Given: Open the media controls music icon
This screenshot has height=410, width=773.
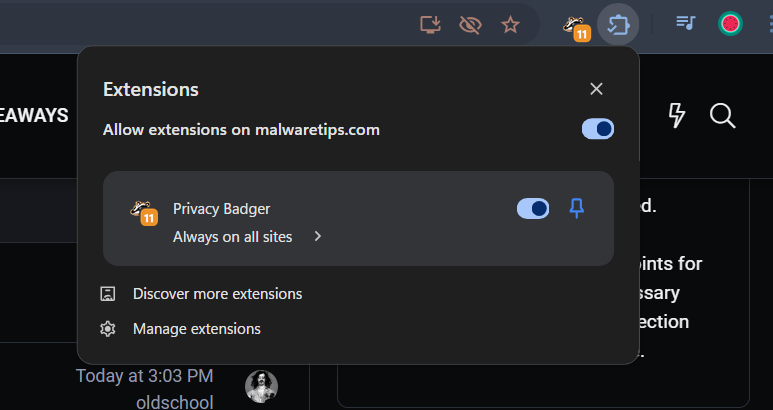Looking at the screenshot, I should coord(685,23).
